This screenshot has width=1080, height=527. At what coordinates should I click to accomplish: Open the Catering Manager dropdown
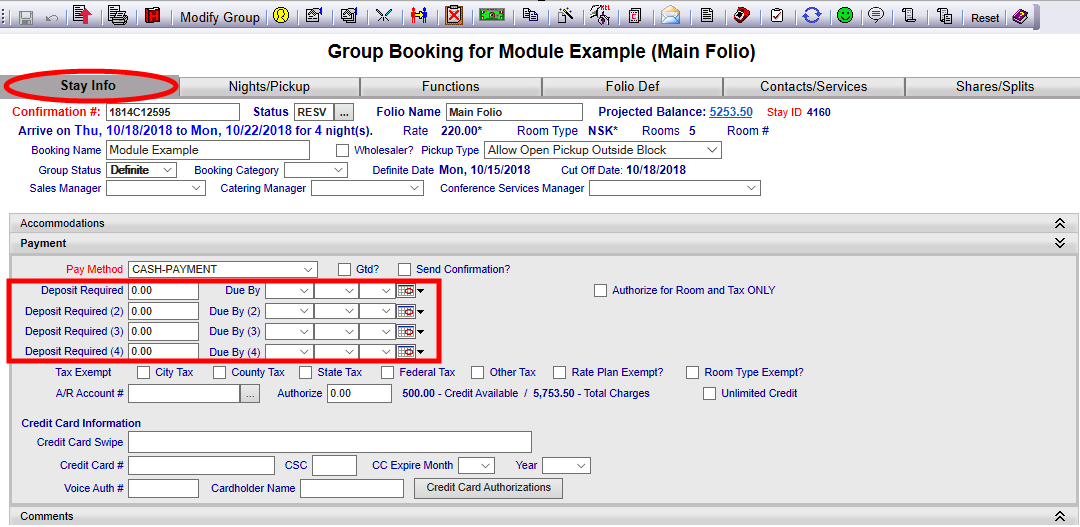click(367, 188)
